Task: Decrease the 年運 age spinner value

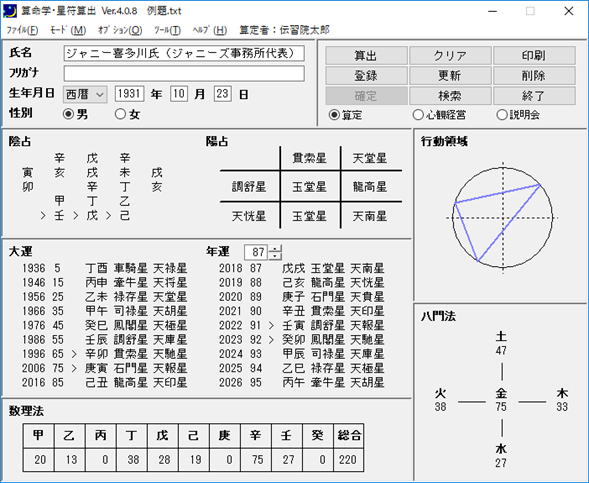Action: click(x=275, y=256)
